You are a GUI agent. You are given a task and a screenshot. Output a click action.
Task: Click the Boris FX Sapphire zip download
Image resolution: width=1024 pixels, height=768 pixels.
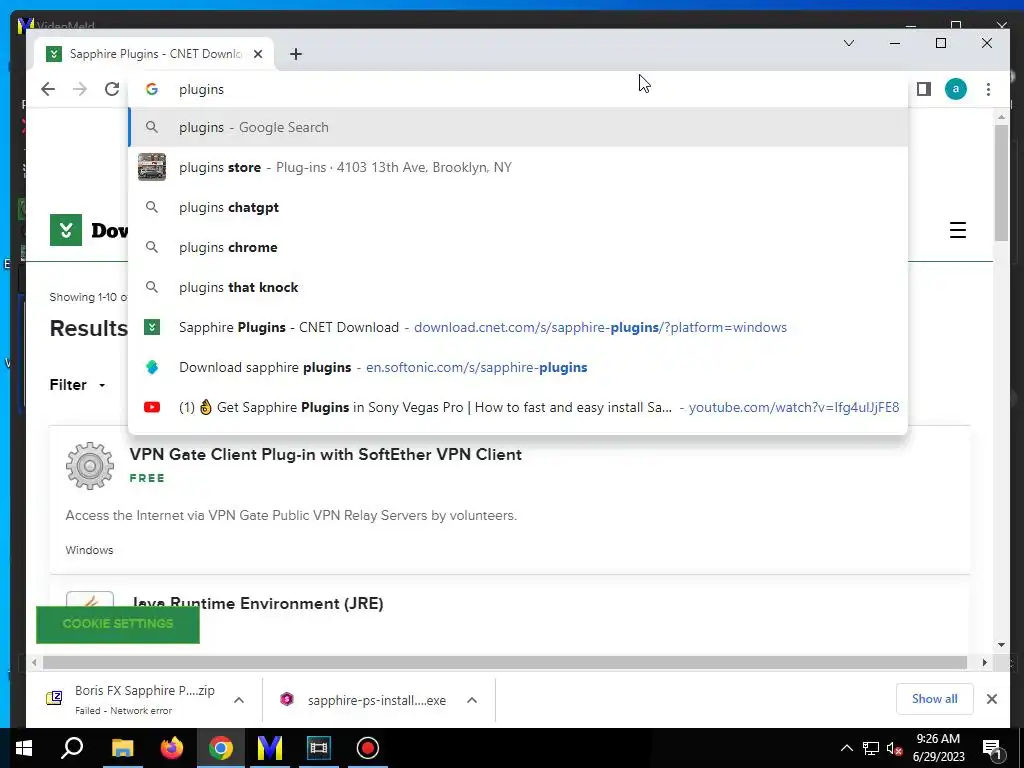[x=131, y=699]
